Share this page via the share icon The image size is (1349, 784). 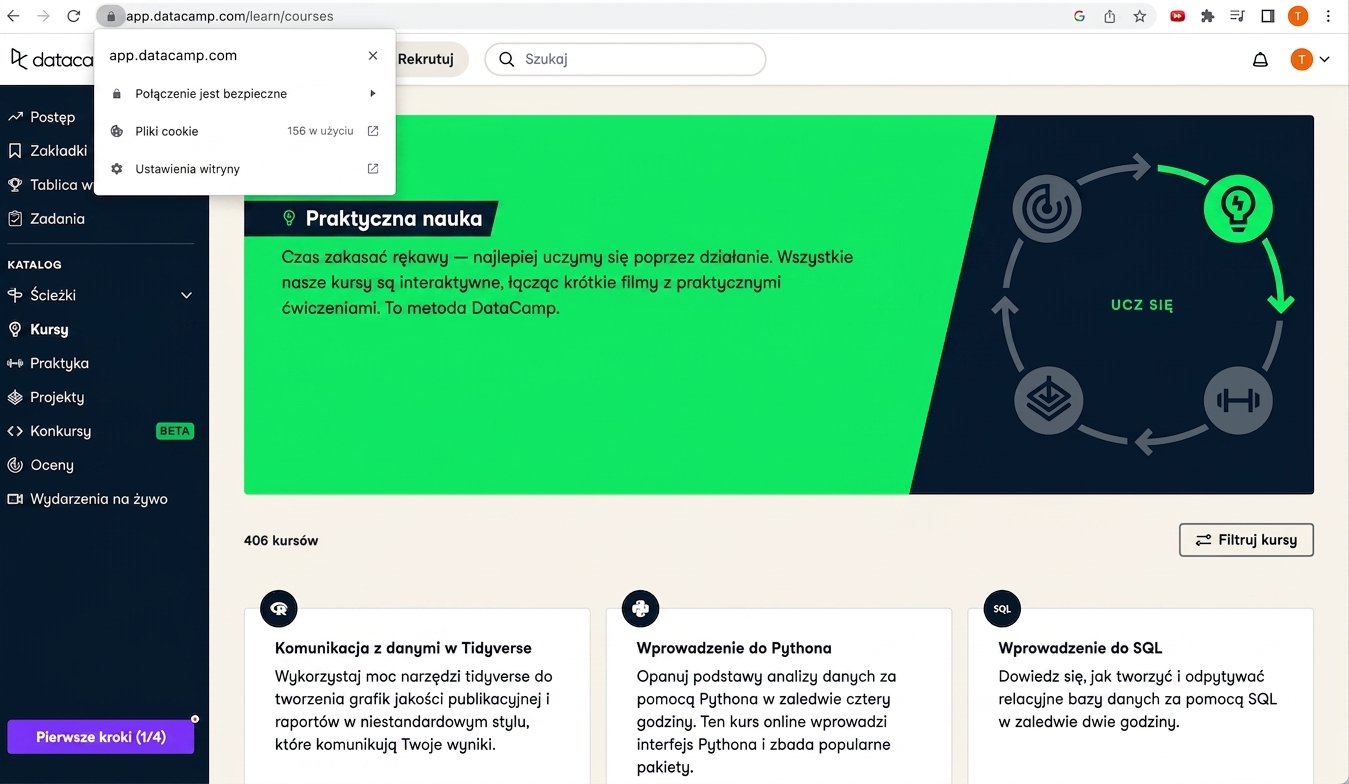[x=1109, y=16]
